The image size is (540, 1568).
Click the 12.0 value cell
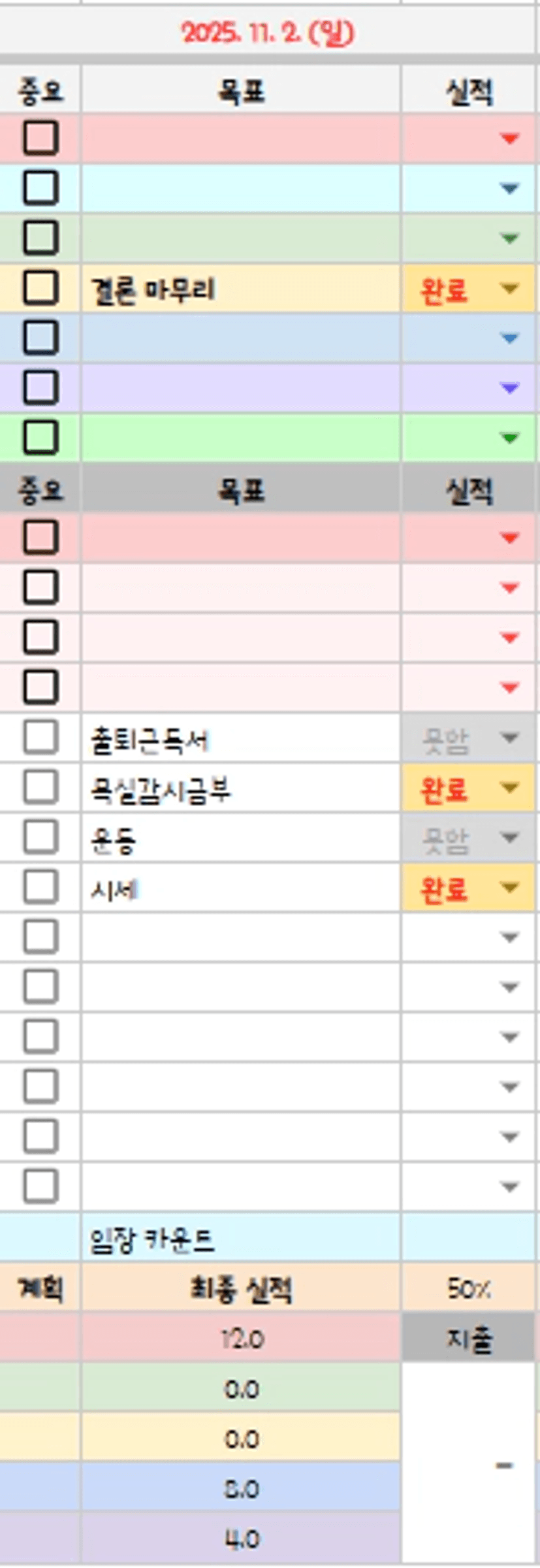click(x=240, y=1339)
